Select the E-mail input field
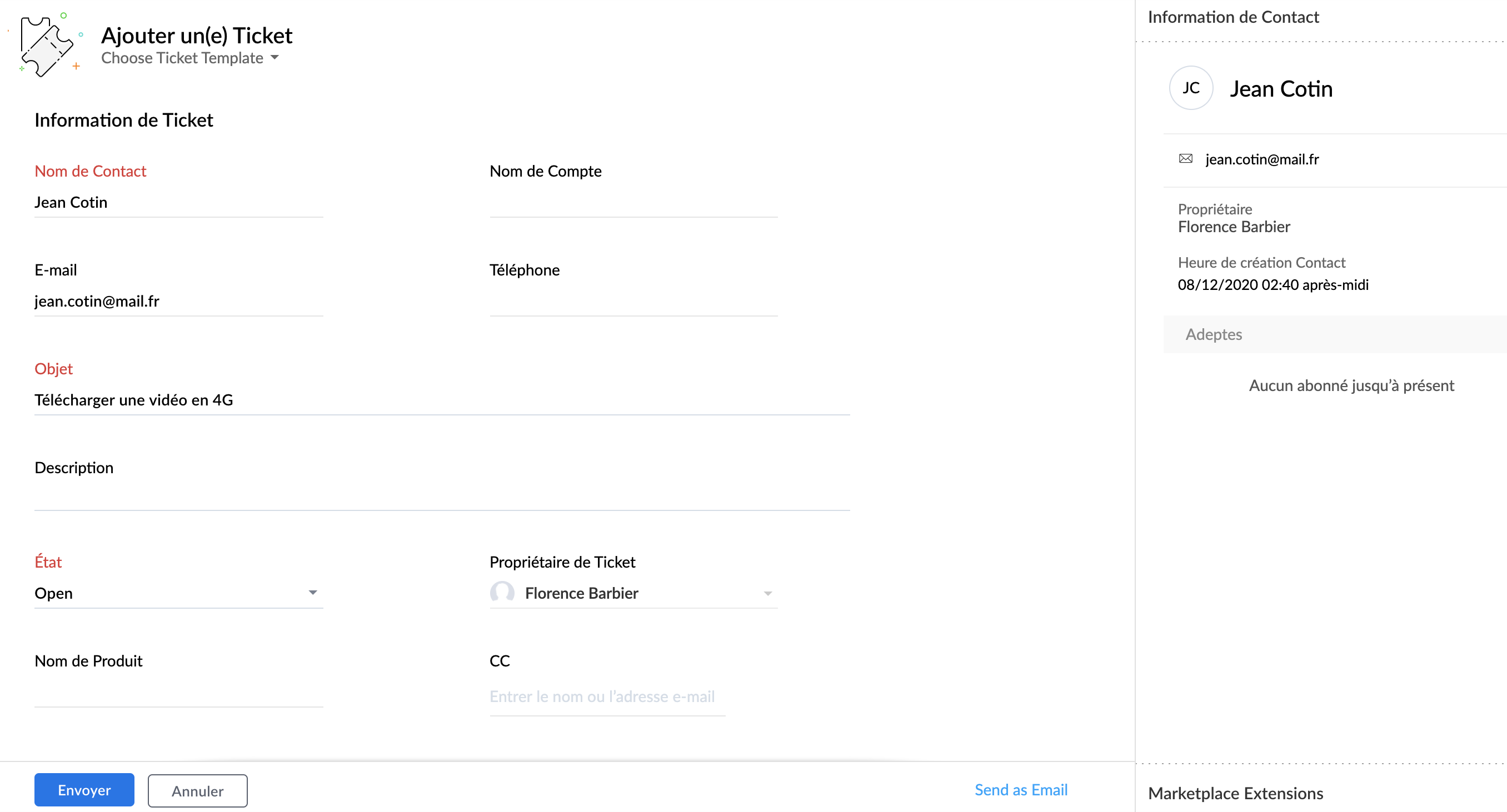 [178, 301]
